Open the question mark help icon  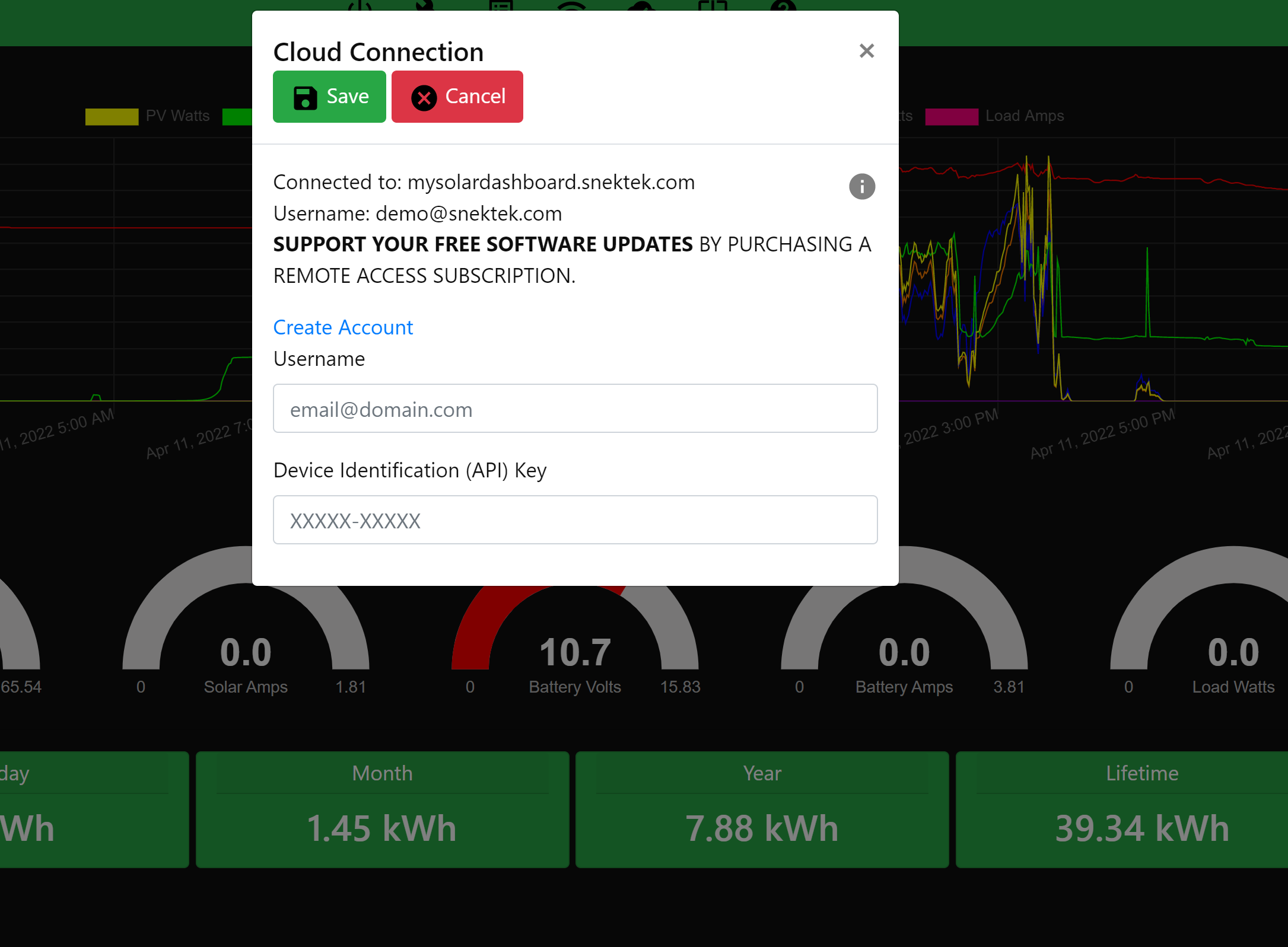tap(783, 6)
